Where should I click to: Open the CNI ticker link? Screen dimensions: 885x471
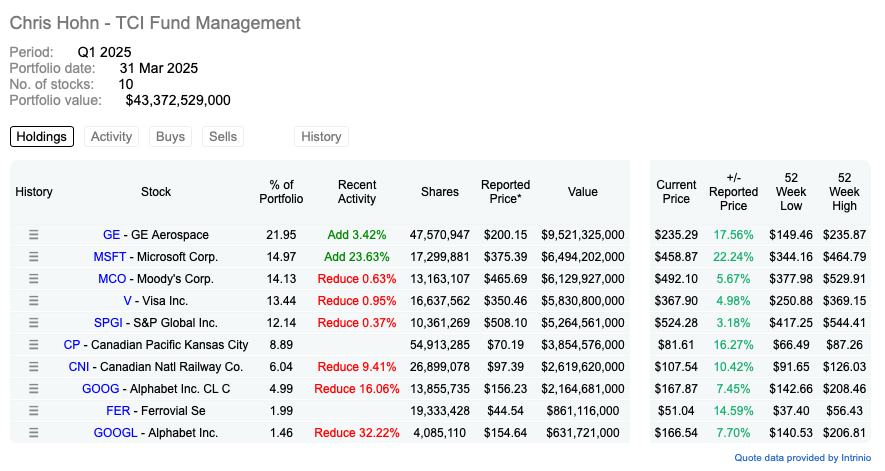[x=78, y=367]
